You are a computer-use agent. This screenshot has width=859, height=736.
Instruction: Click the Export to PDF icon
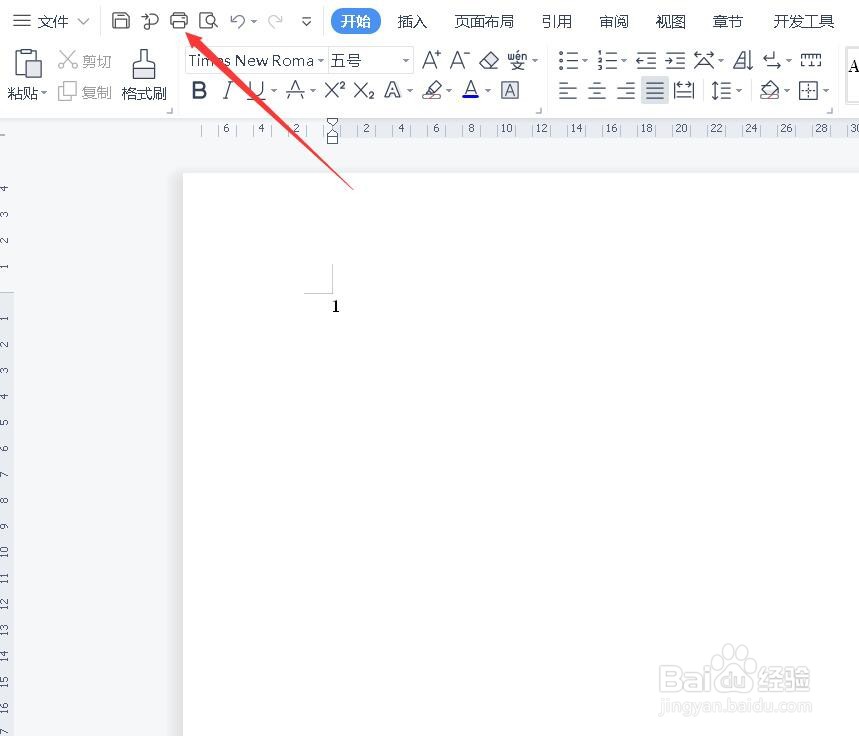(x=150, y=21)
